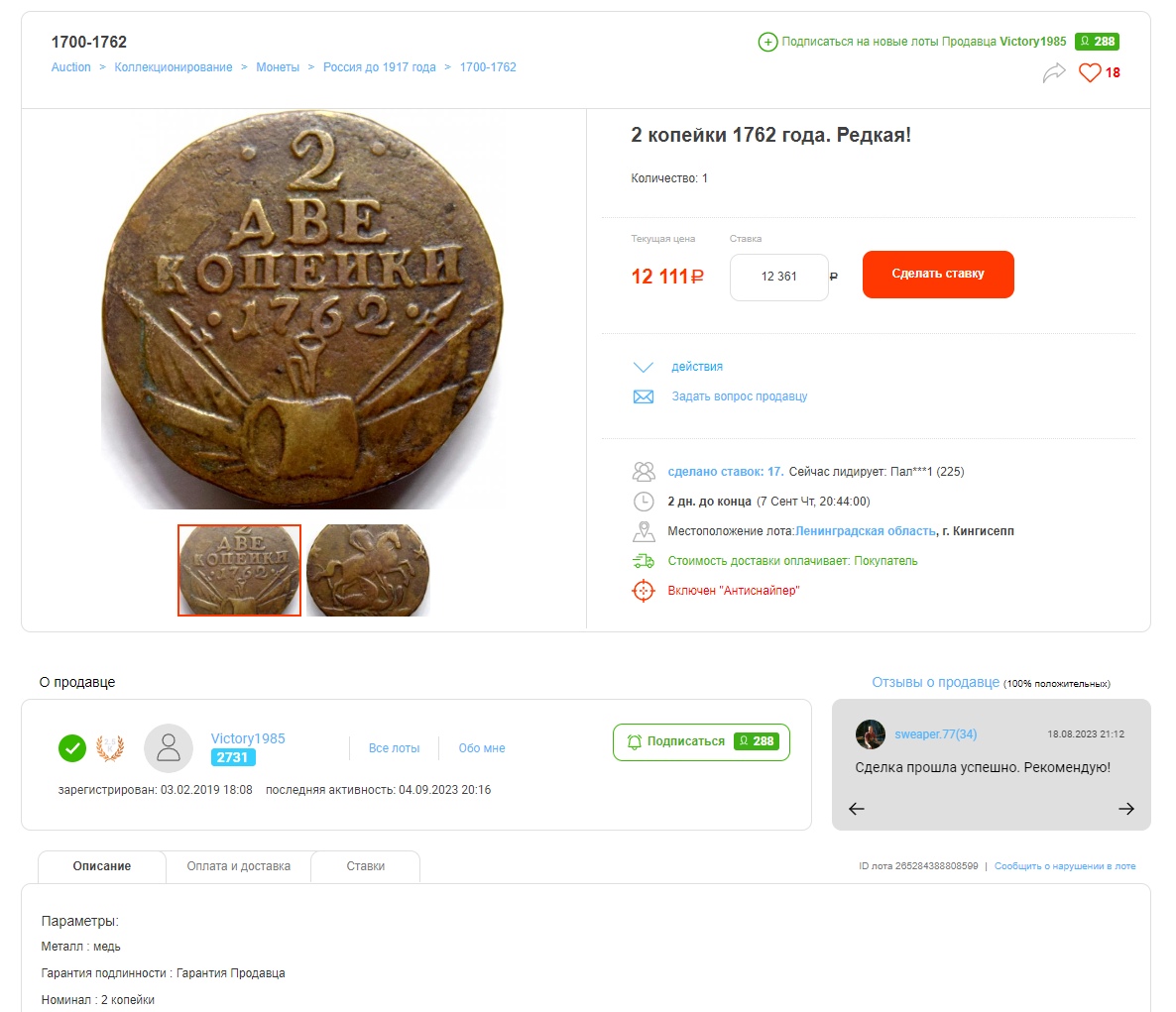The image size is (1176, 1012).
Task: Select the 'Описание' tab
Action: [x=102, y=866]
